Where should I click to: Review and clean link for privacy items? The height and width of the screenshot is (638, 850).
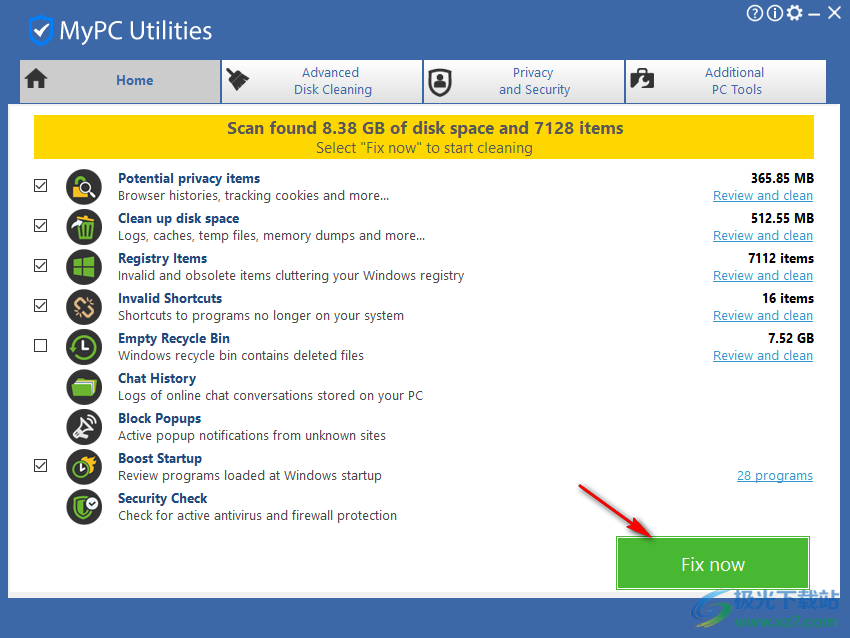[763, 196]
